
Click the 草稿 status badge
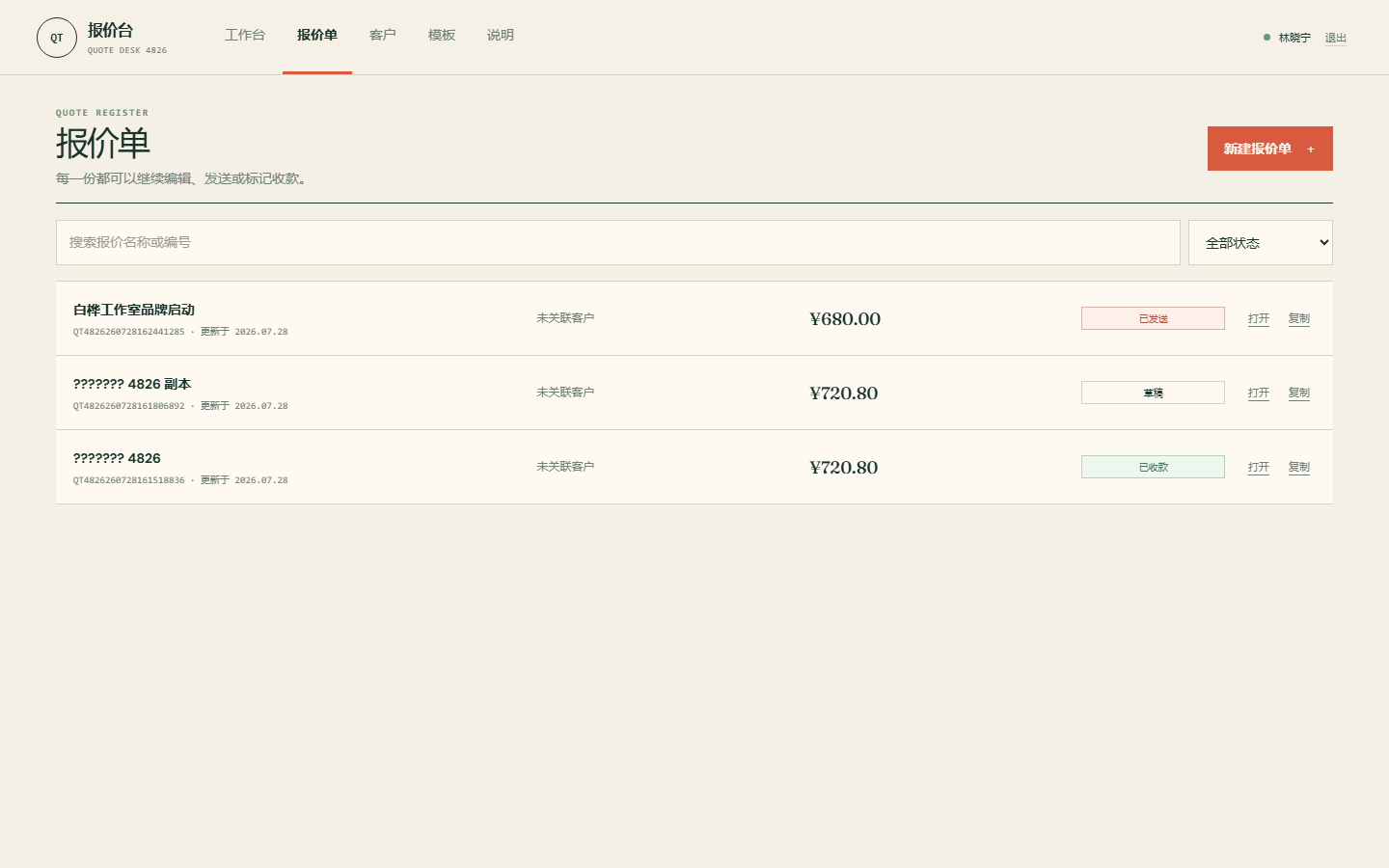pyautogui.click(x=1153, y=393)
